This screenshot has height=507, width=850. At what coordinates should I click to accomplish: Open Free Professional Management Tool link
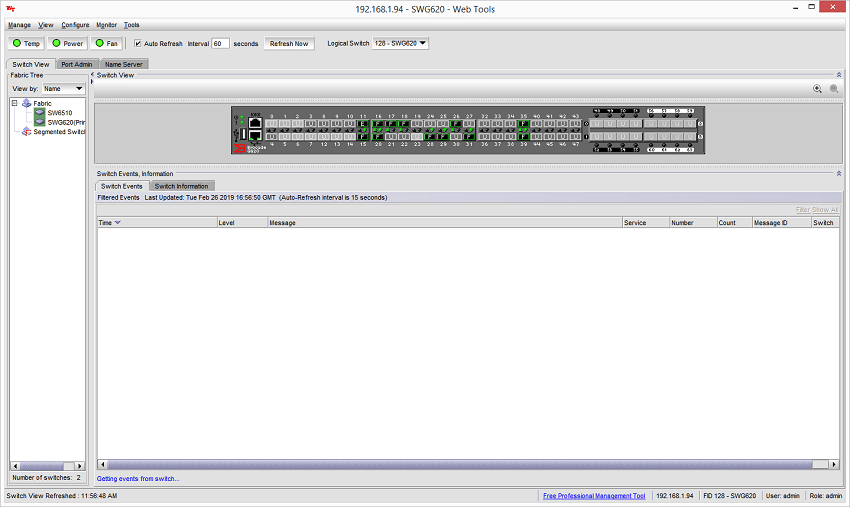tap(594, 496)
